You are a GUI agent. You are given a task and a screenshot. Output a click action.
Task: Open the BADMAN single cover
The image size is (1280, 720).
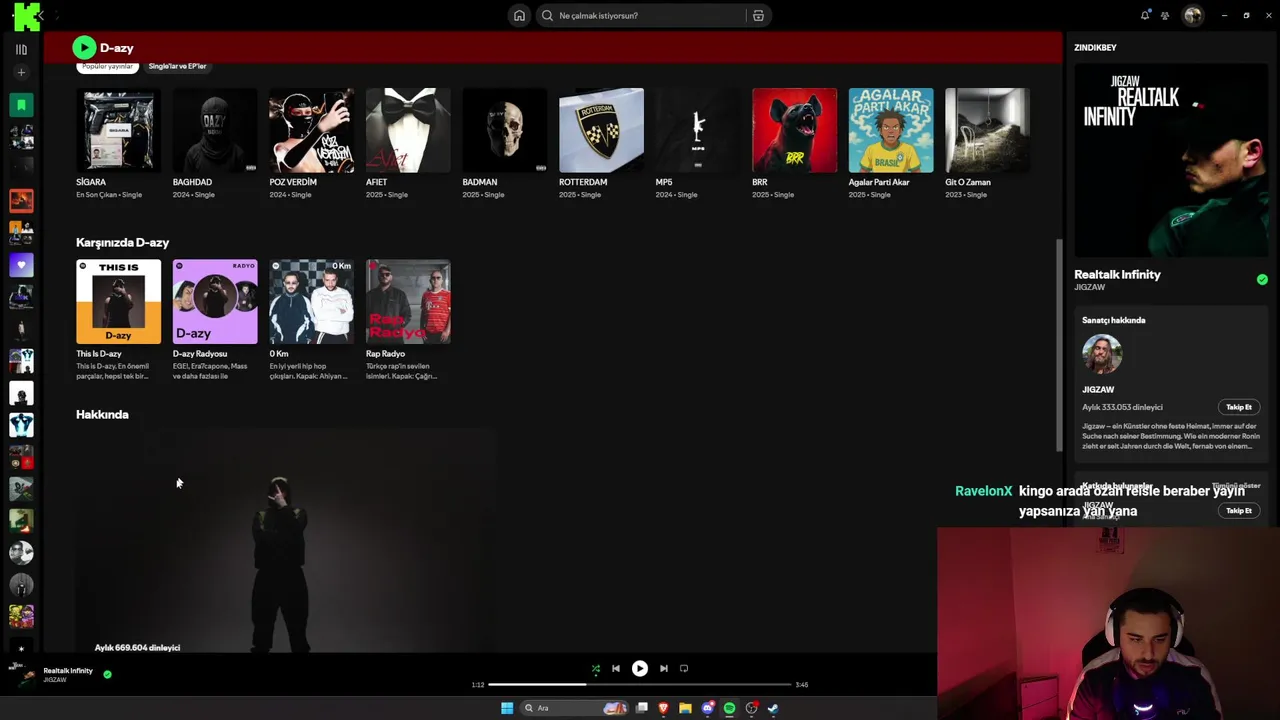coord(505,130)
